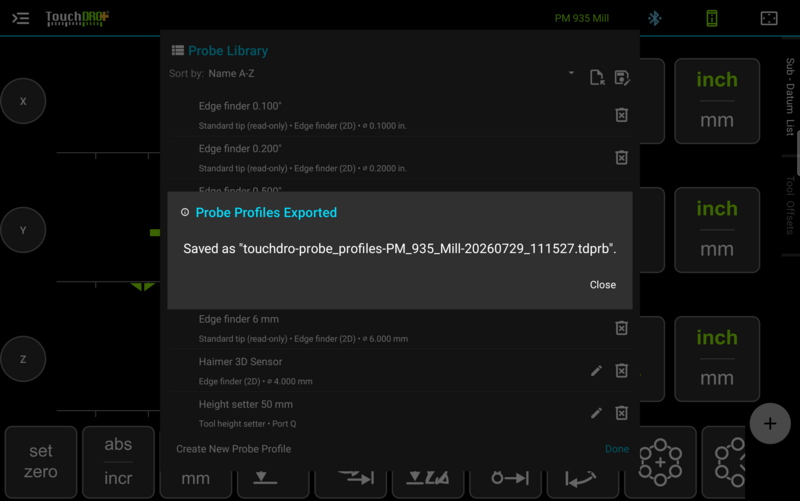This screenshot has width=800, height=501.
Task: Toggle inch/mm units for the X axis
Action: pyautogui.click(x=717, y=101)
